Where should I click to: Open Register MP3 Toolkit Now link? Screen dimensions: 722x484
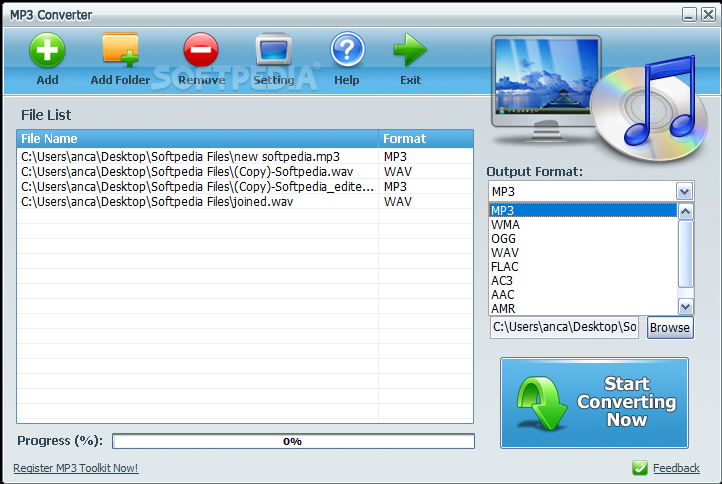pyautogui.click(x=76, y=468)
